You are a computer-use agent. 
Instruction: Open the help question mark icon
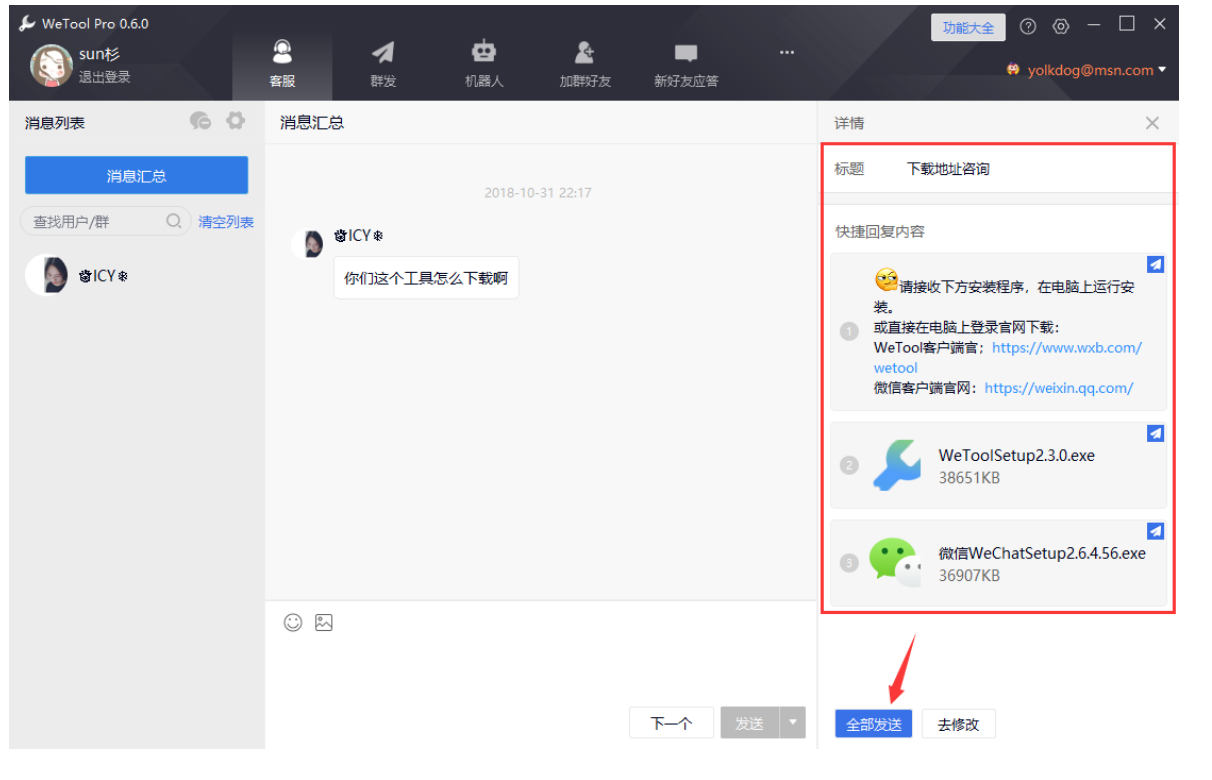coord(1028,27)
